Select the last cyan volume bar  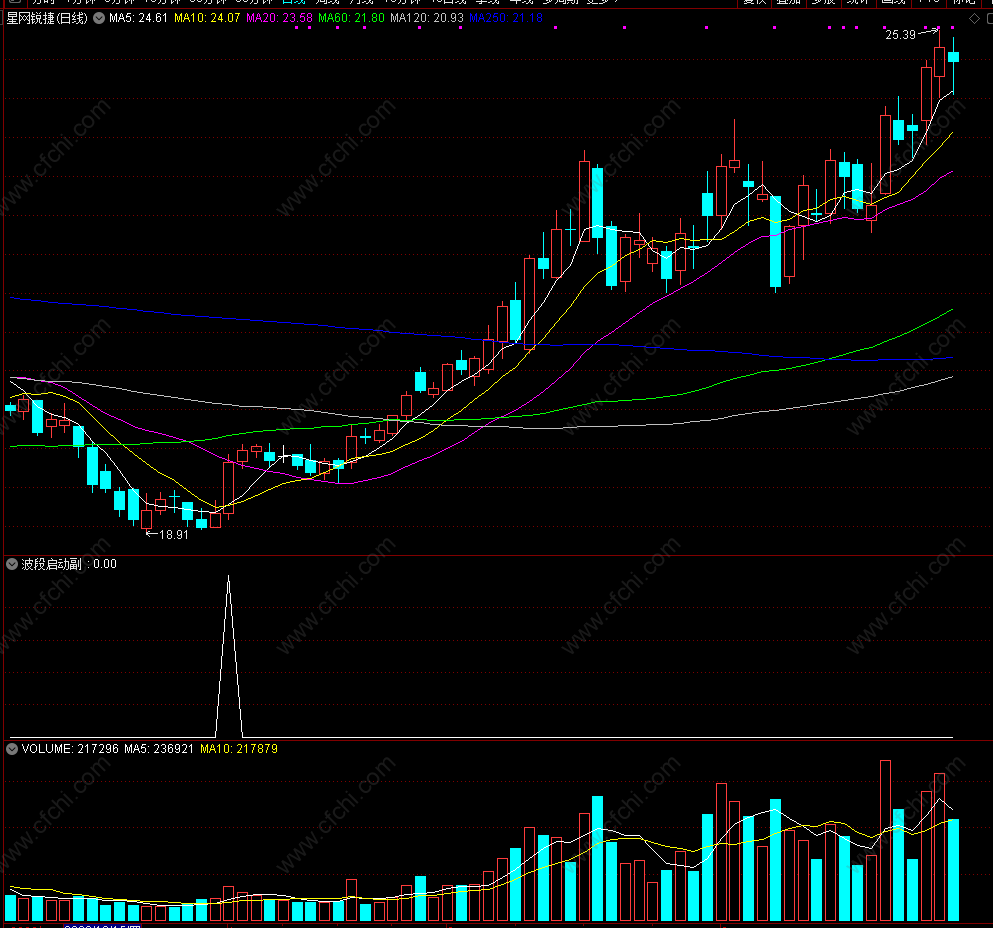(953, 870)
